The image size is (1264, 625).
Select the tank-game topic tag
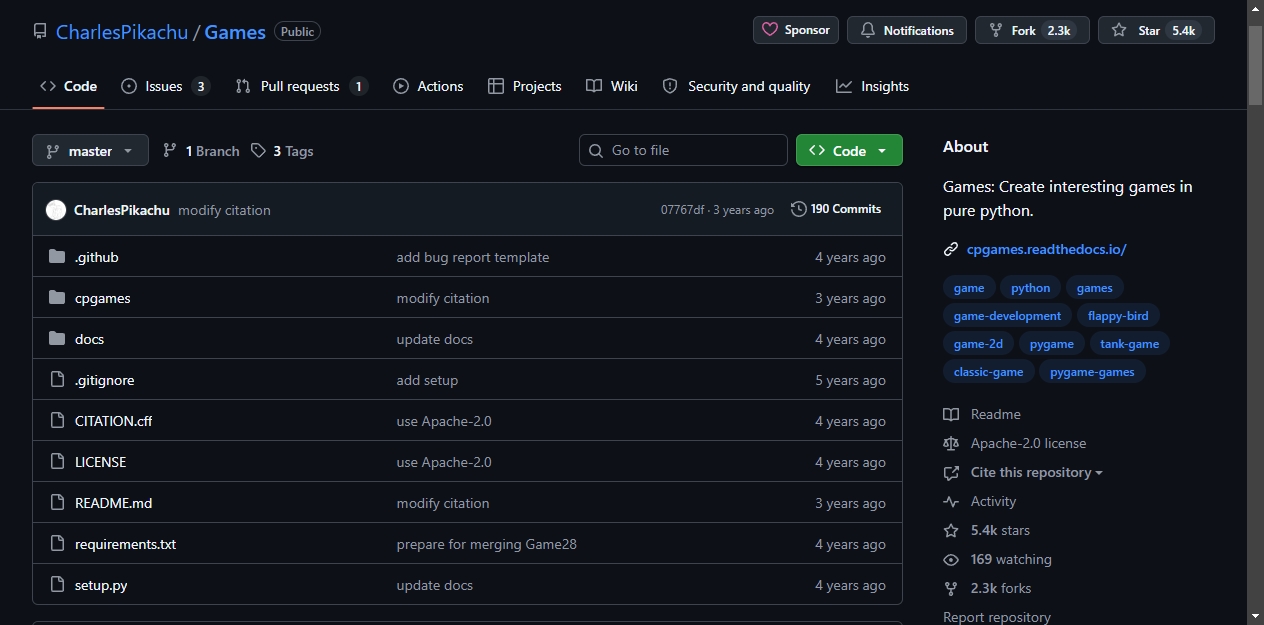1129,344
